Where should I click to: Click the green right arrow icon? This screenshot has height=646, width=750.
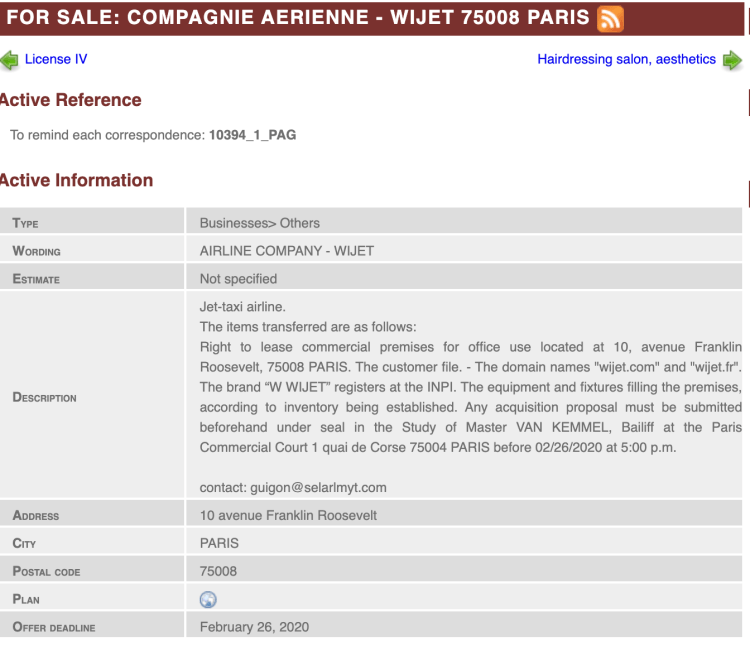coord(733,60)
